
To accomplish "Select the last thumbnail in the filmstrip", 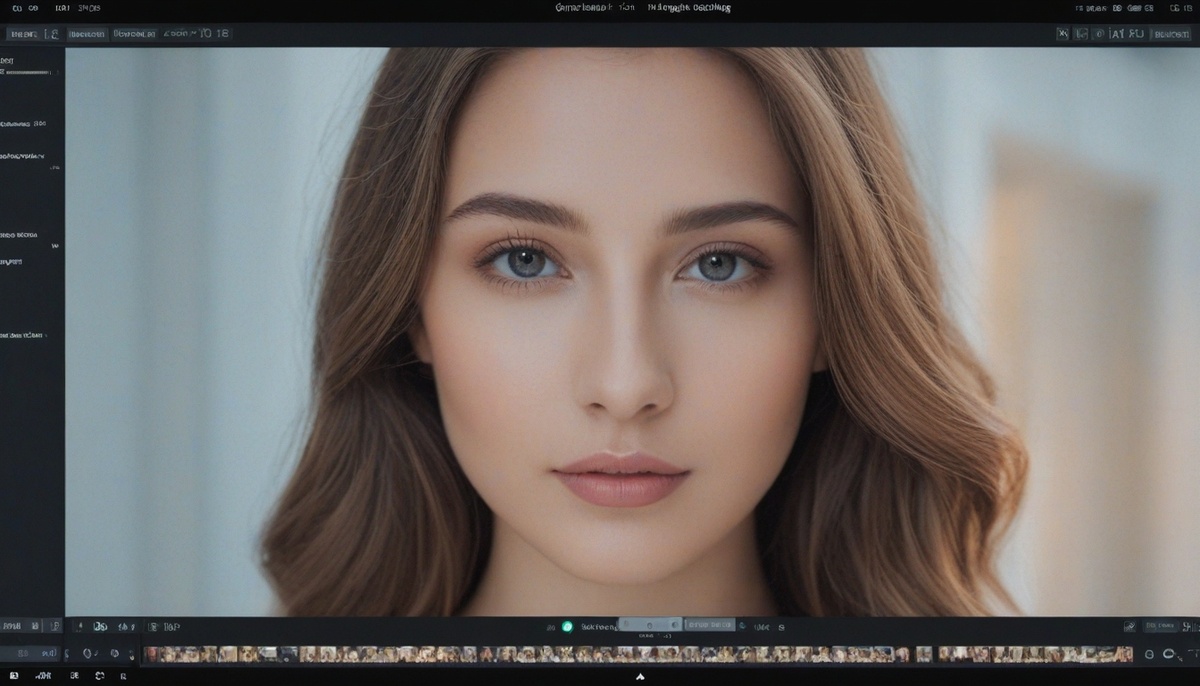I will click(1124, 654).
